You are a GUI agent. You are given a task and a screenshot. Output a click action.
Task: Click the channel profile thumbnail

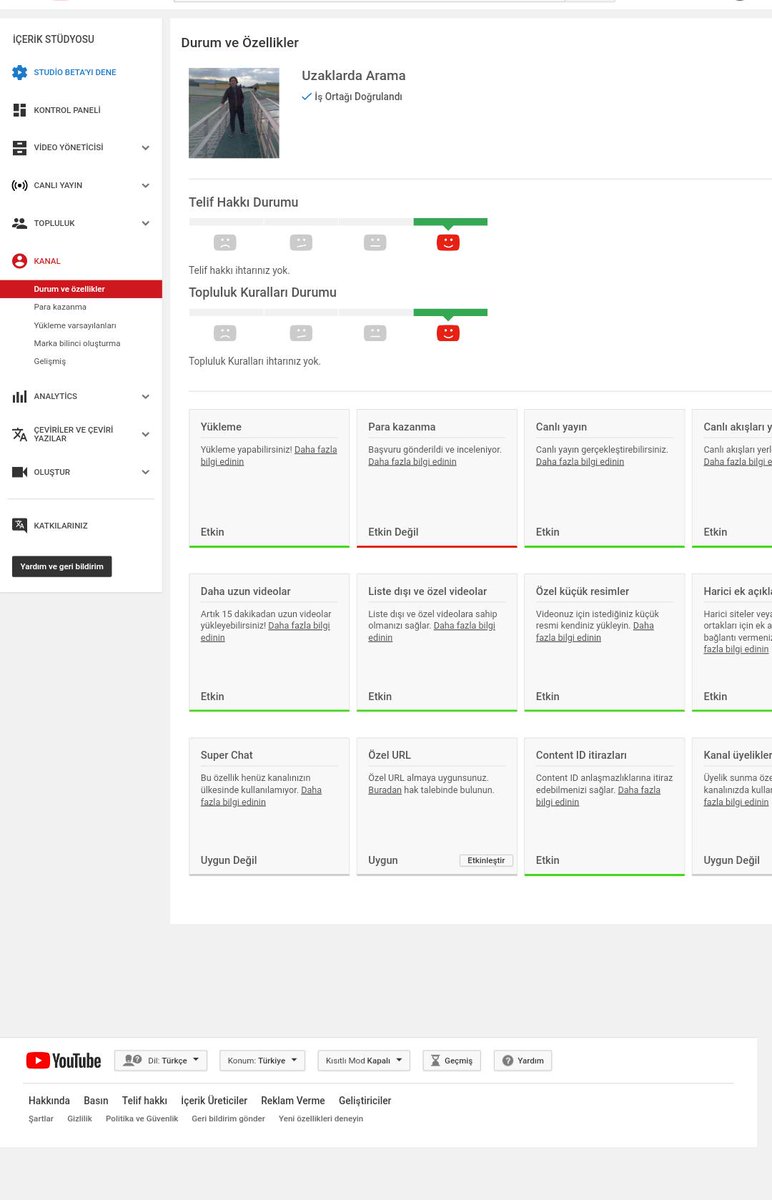pos(234,113)
